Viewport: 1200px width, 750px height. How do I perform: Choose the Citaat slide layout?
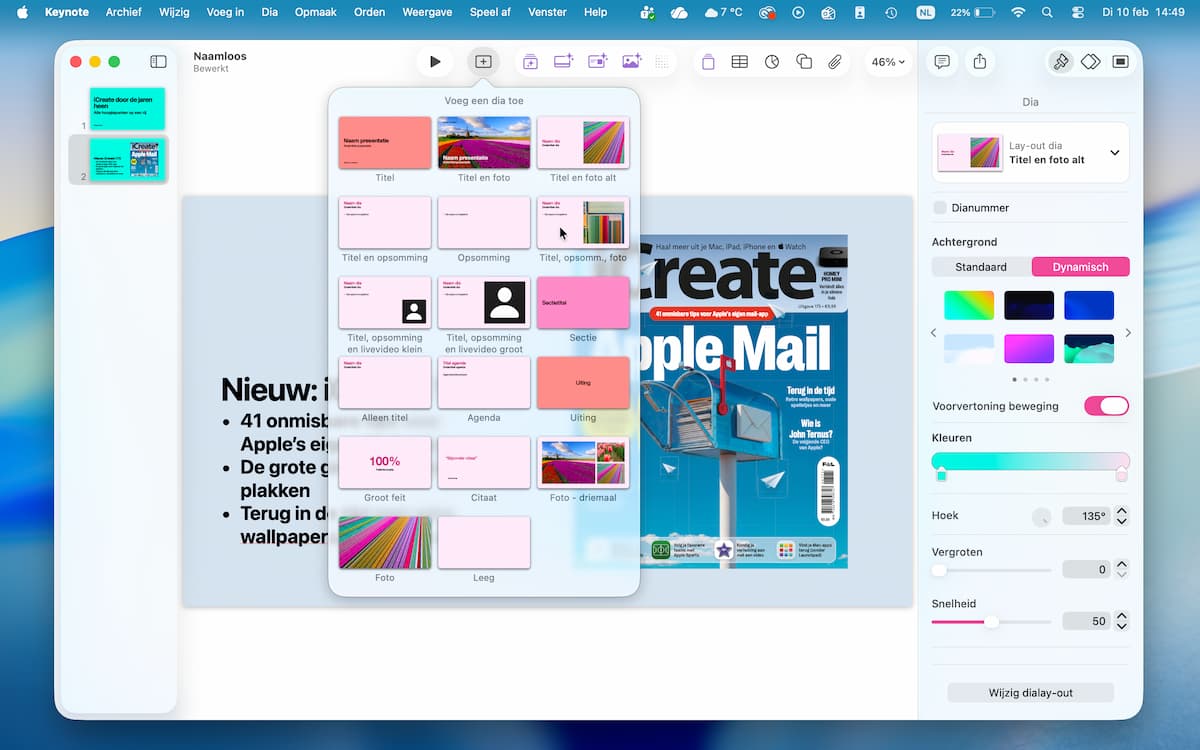click(x=484, y=468)
